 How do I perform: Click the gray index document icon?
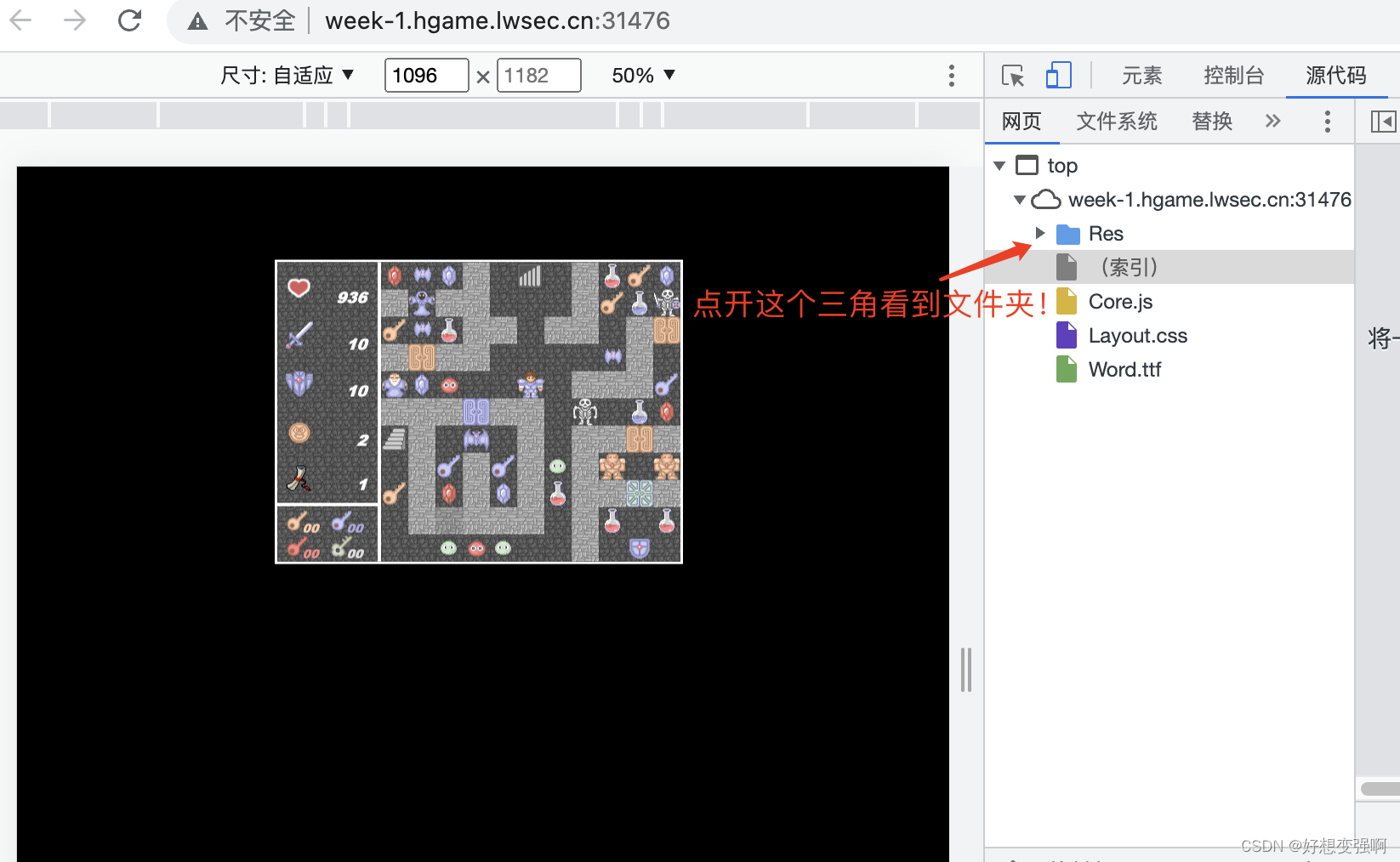tap(1067, 267)
